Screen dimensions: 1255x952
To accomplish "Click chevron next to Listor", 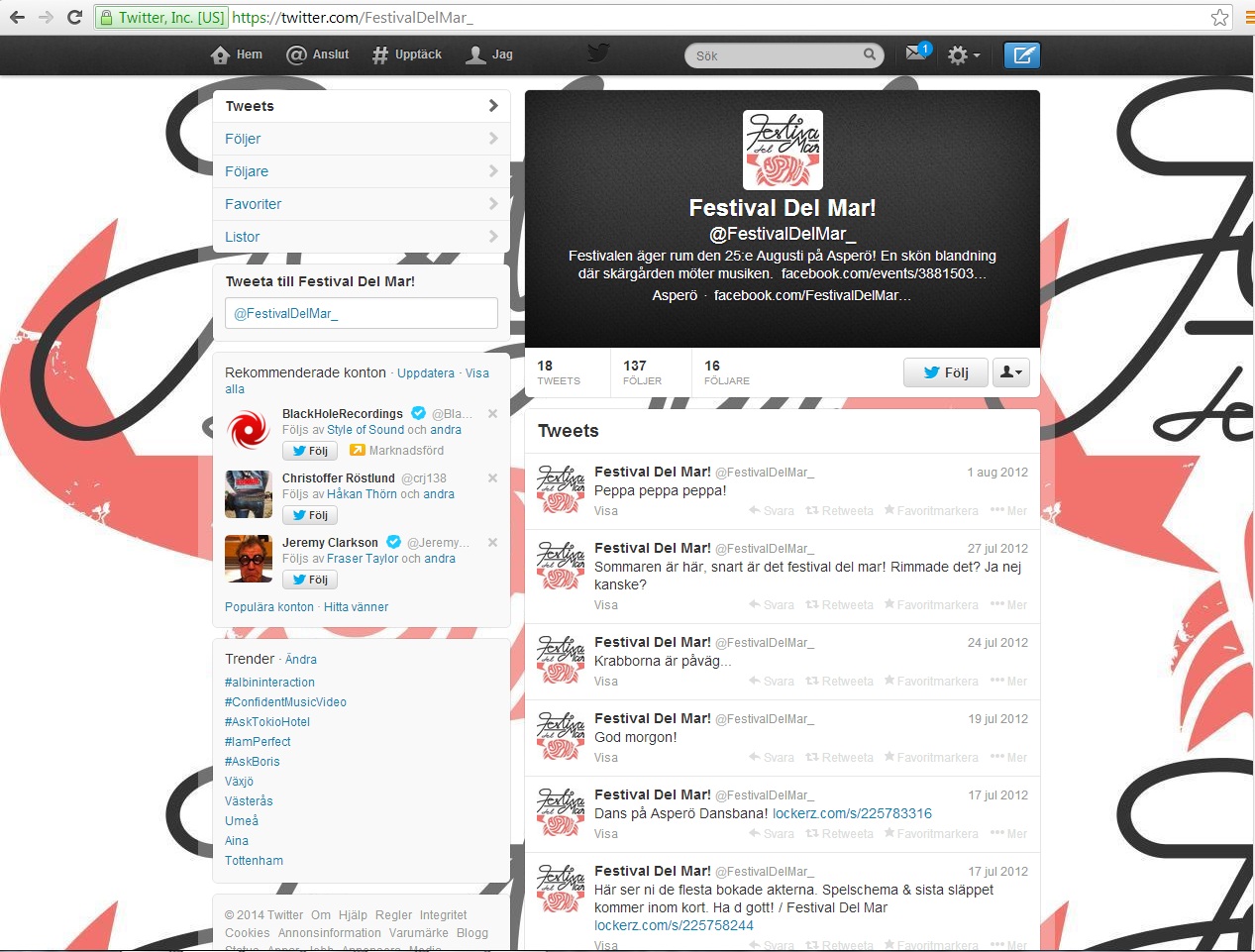I will click(x=493, y=236).
